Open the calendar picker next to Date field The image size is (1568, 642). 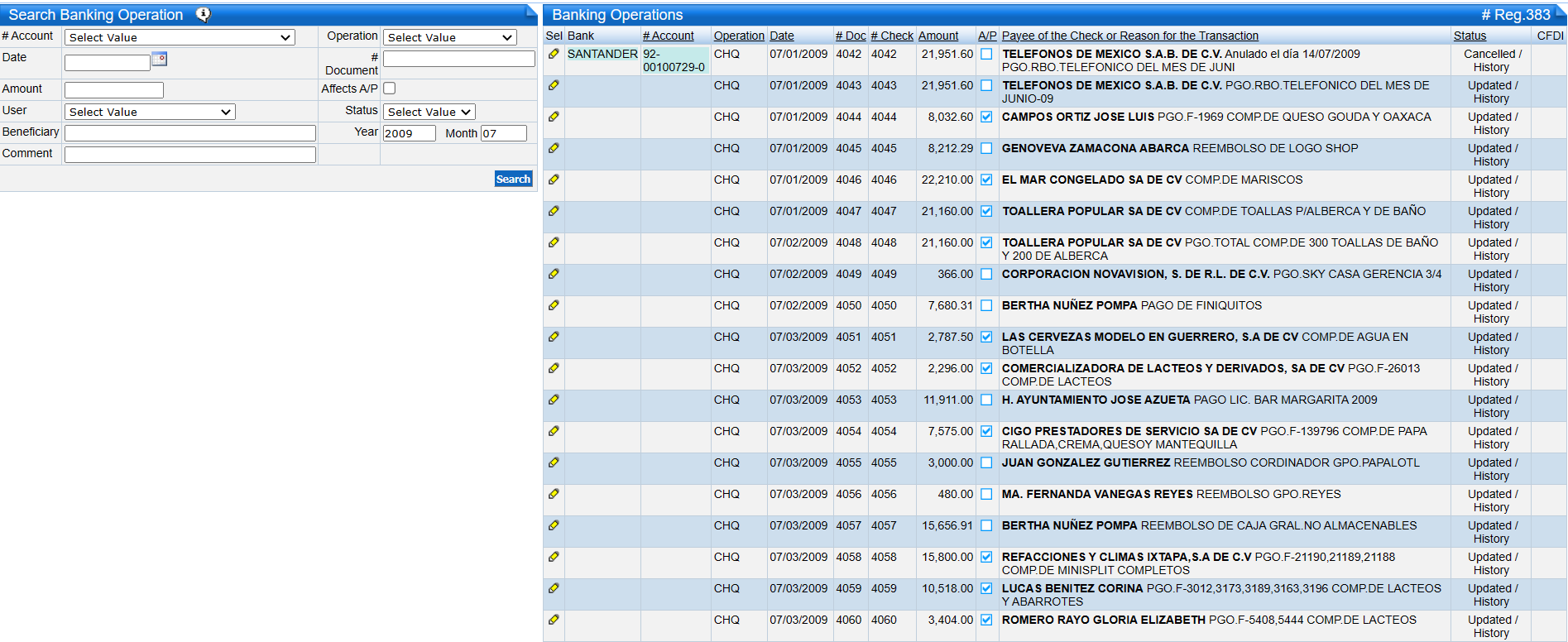[160, 59]
